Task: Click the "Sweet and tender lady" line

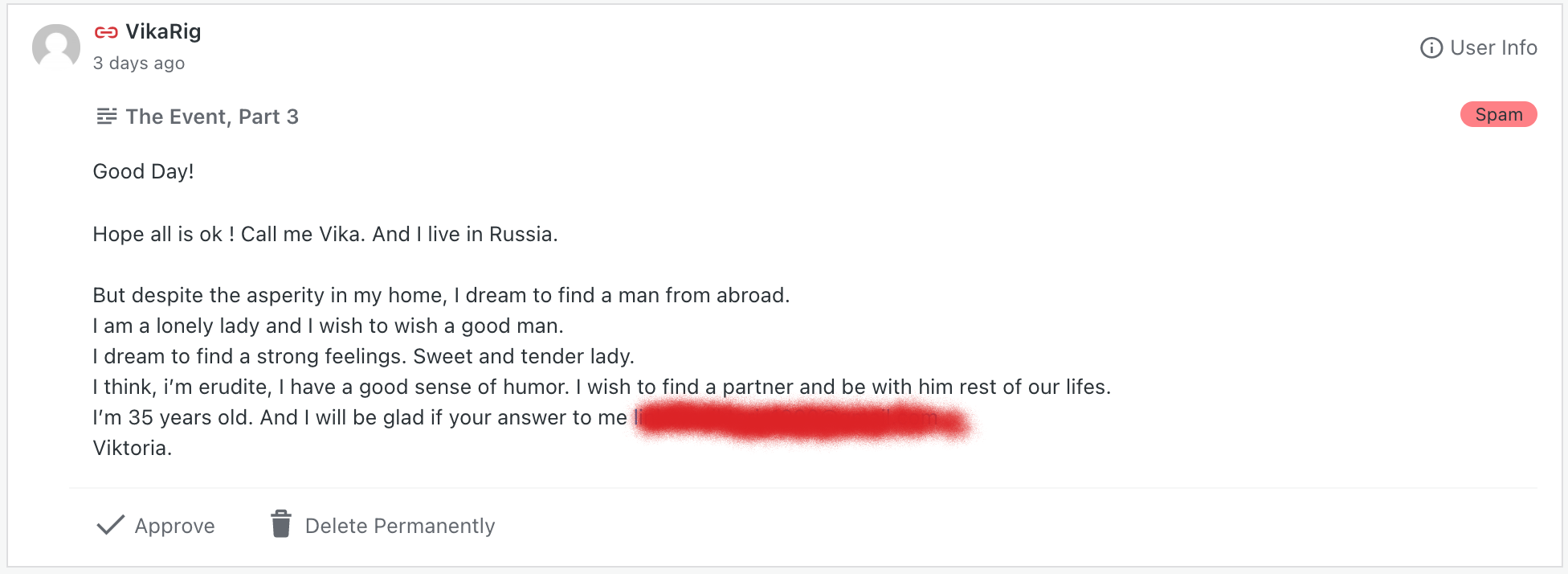Action: tap(363, 356)
